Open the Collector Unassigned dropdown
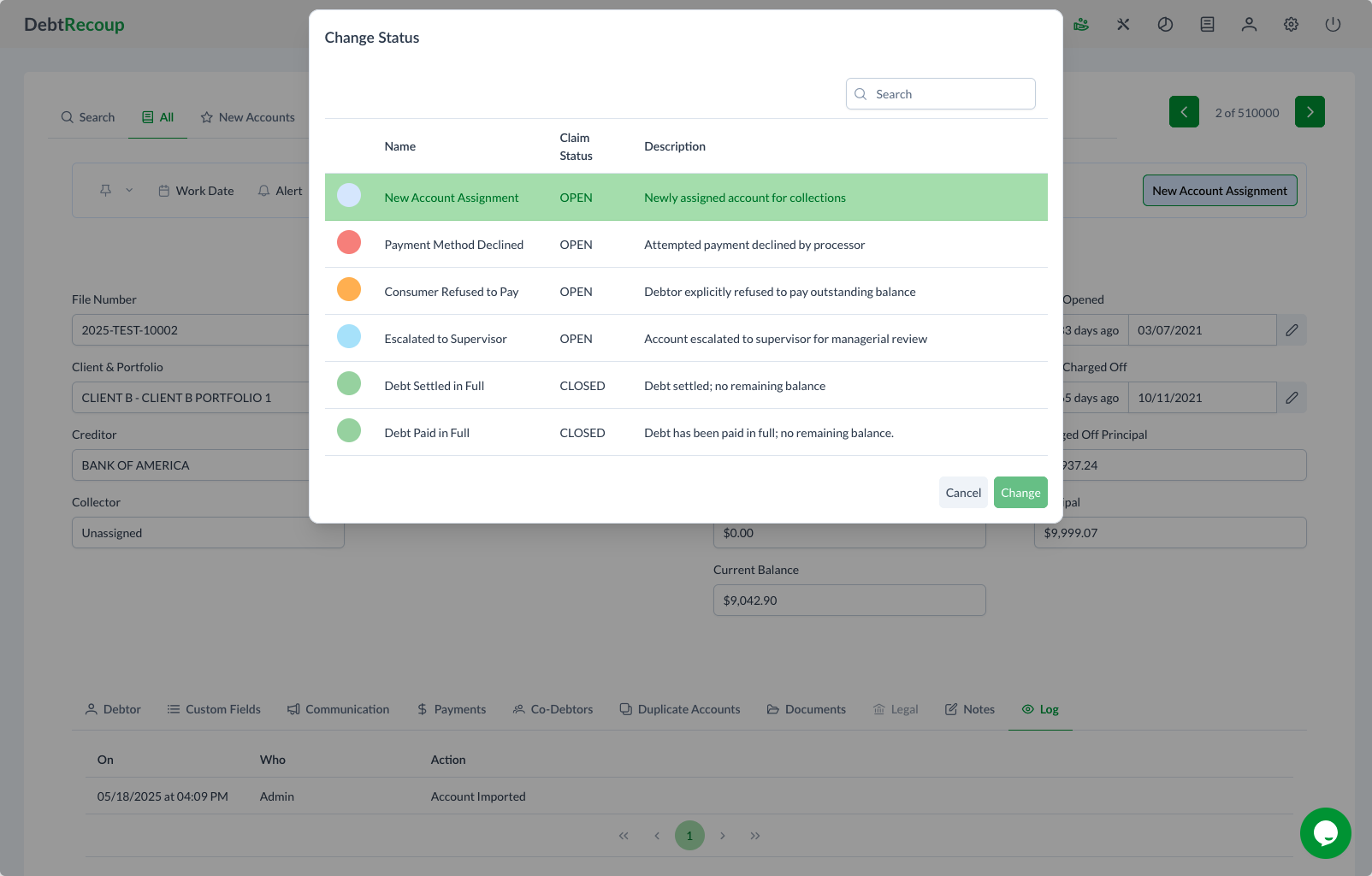The width and height of the screenshot is (1372, 876). pos(207,533)
